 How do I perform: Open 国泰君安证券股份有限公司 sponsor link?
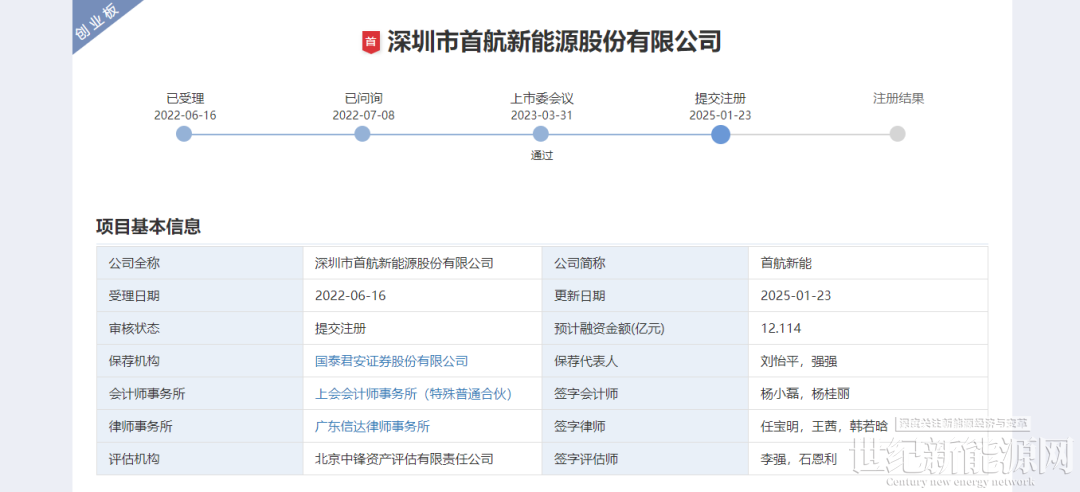click(x=391, y=361)
